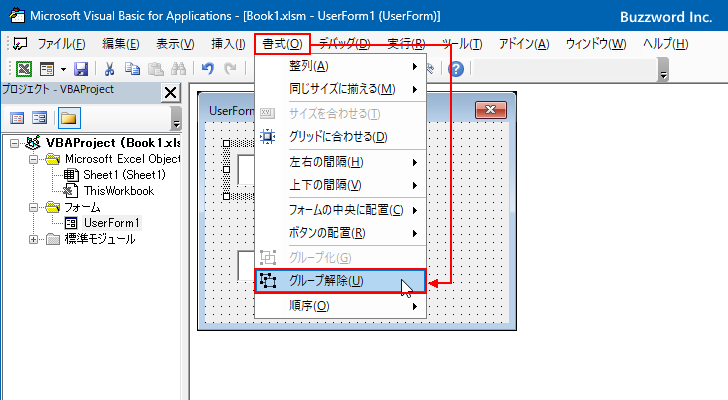Viewport: 728px width, 400px height.
Task: Open the 整列(A) submenu
Action: point(340,66)
